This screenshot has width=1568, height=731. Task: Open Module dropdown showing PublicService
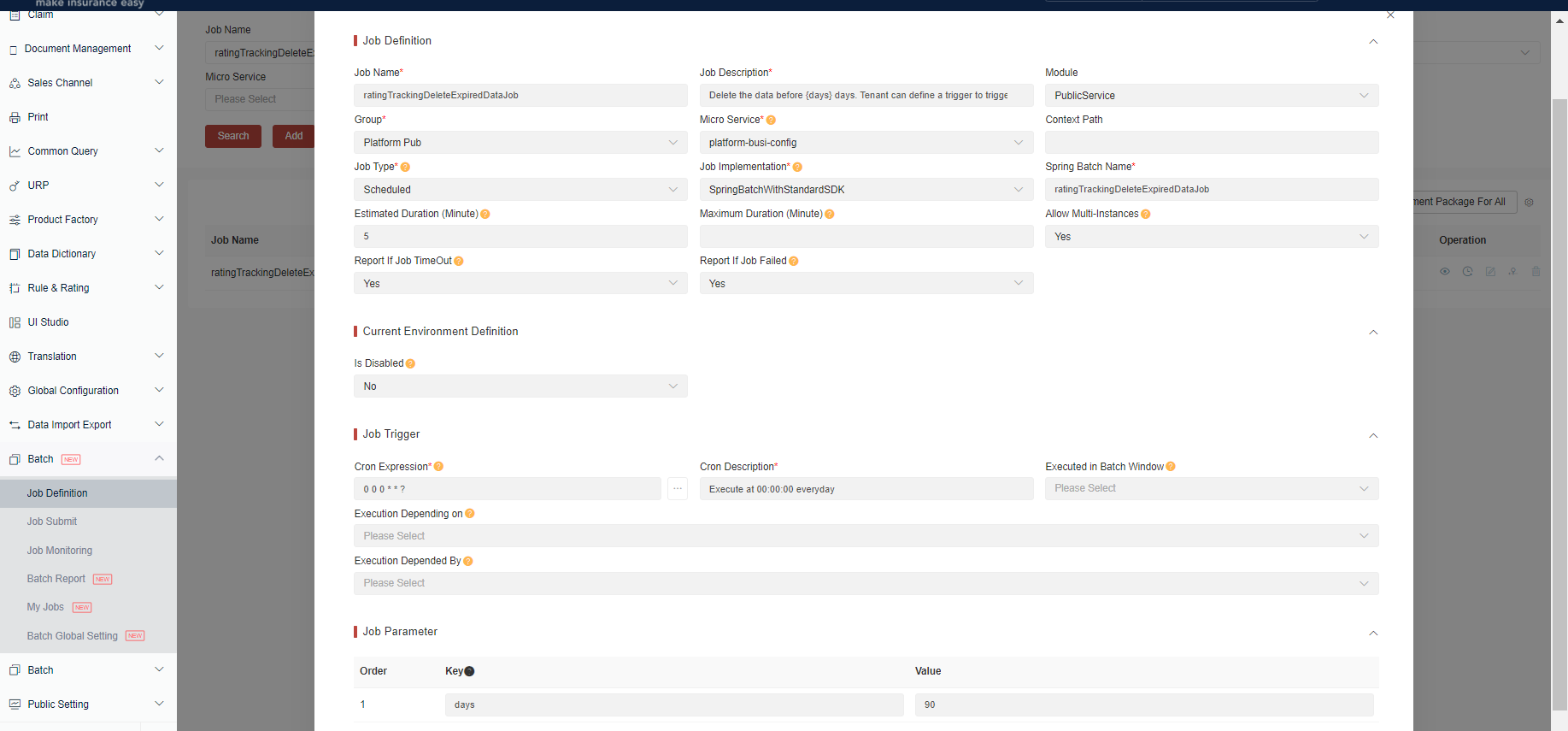pyautogui.click(x=1212, y=96)
